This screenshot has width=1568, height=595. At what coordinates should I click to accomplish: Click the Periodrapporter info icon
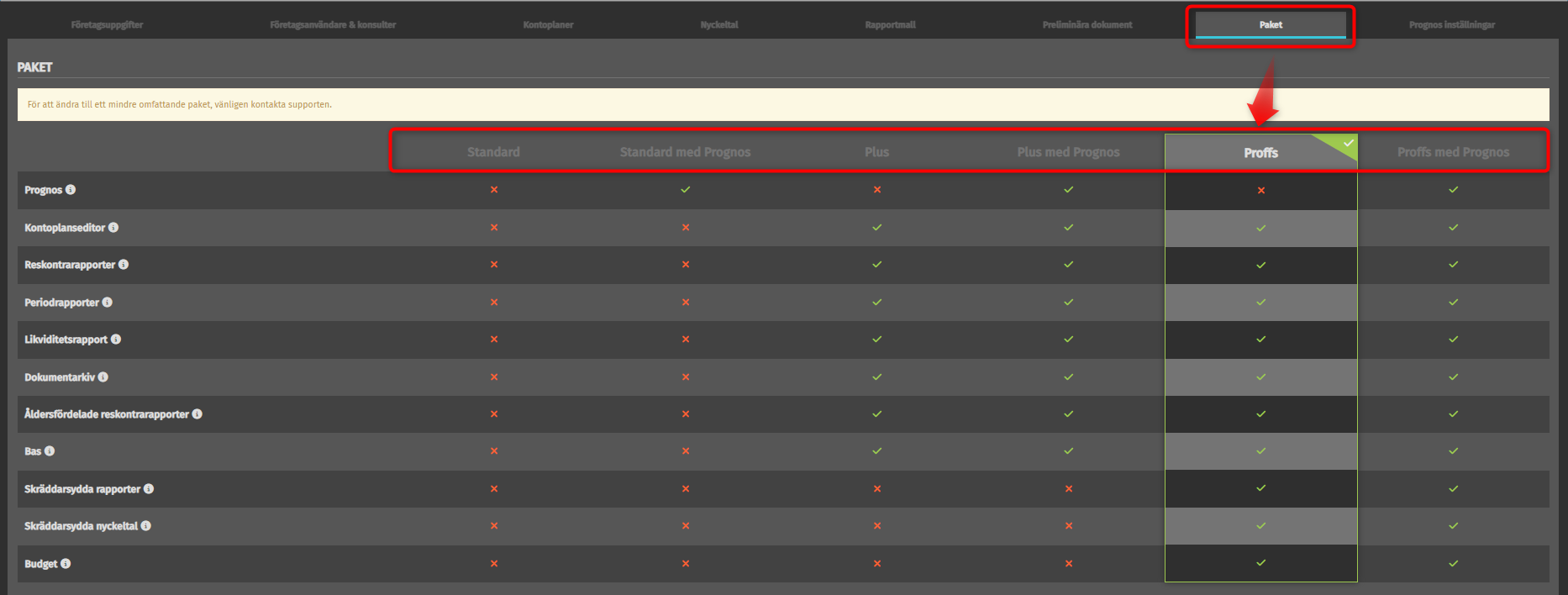[108, 303]
